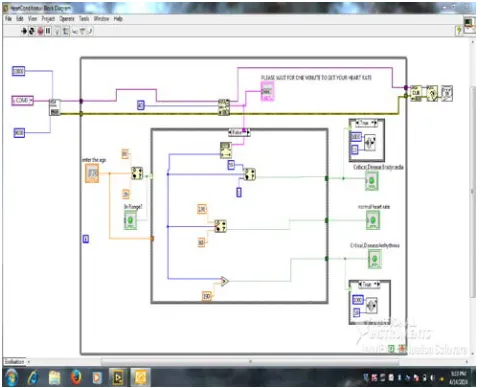The height and width of the screenshot is (388, 484).
Task: Select the VISA Read node on the wire
Action: 224,107
